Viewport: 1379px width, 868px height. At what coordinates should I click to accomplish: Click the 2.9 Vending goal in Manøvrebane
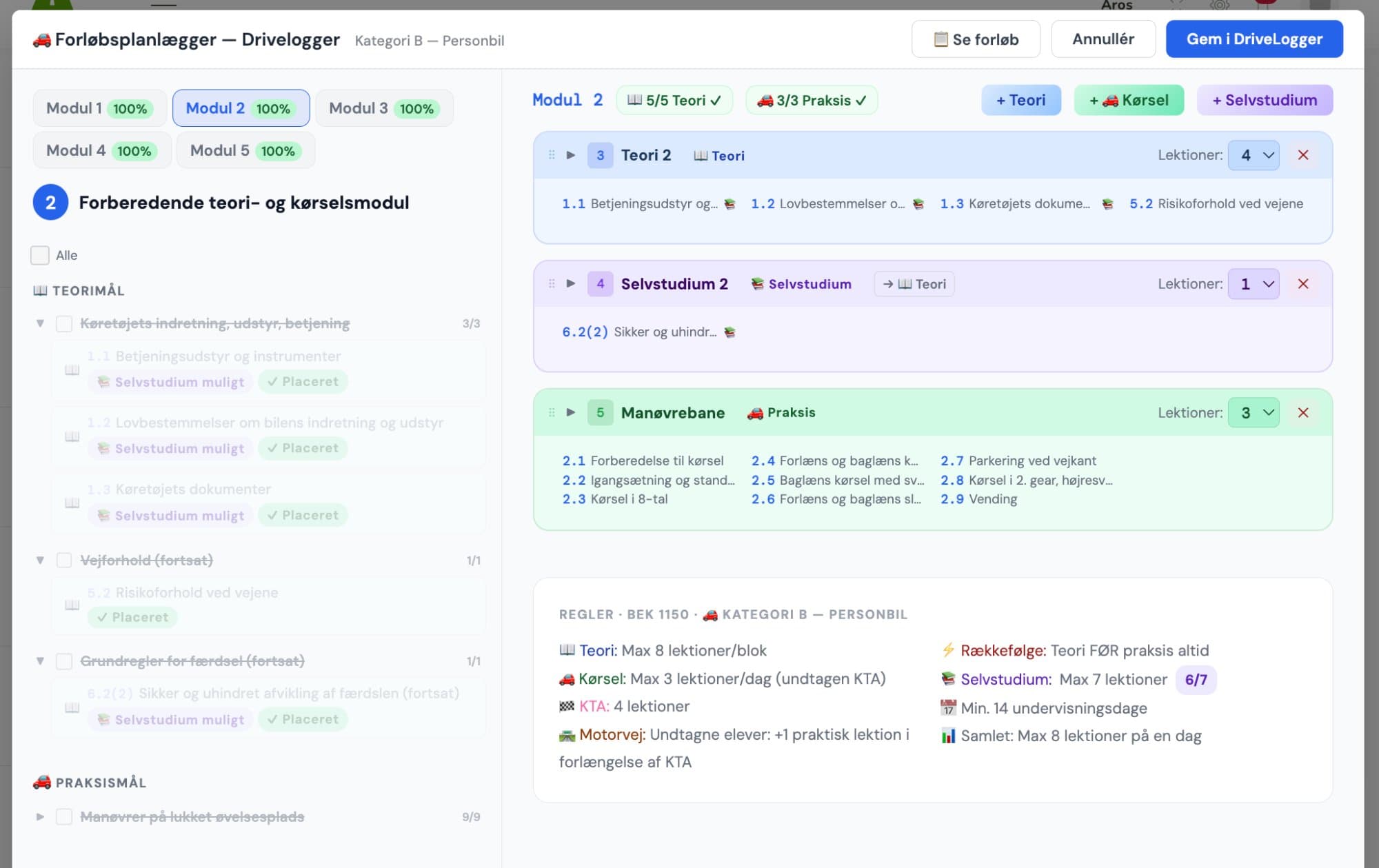(978, 499)
